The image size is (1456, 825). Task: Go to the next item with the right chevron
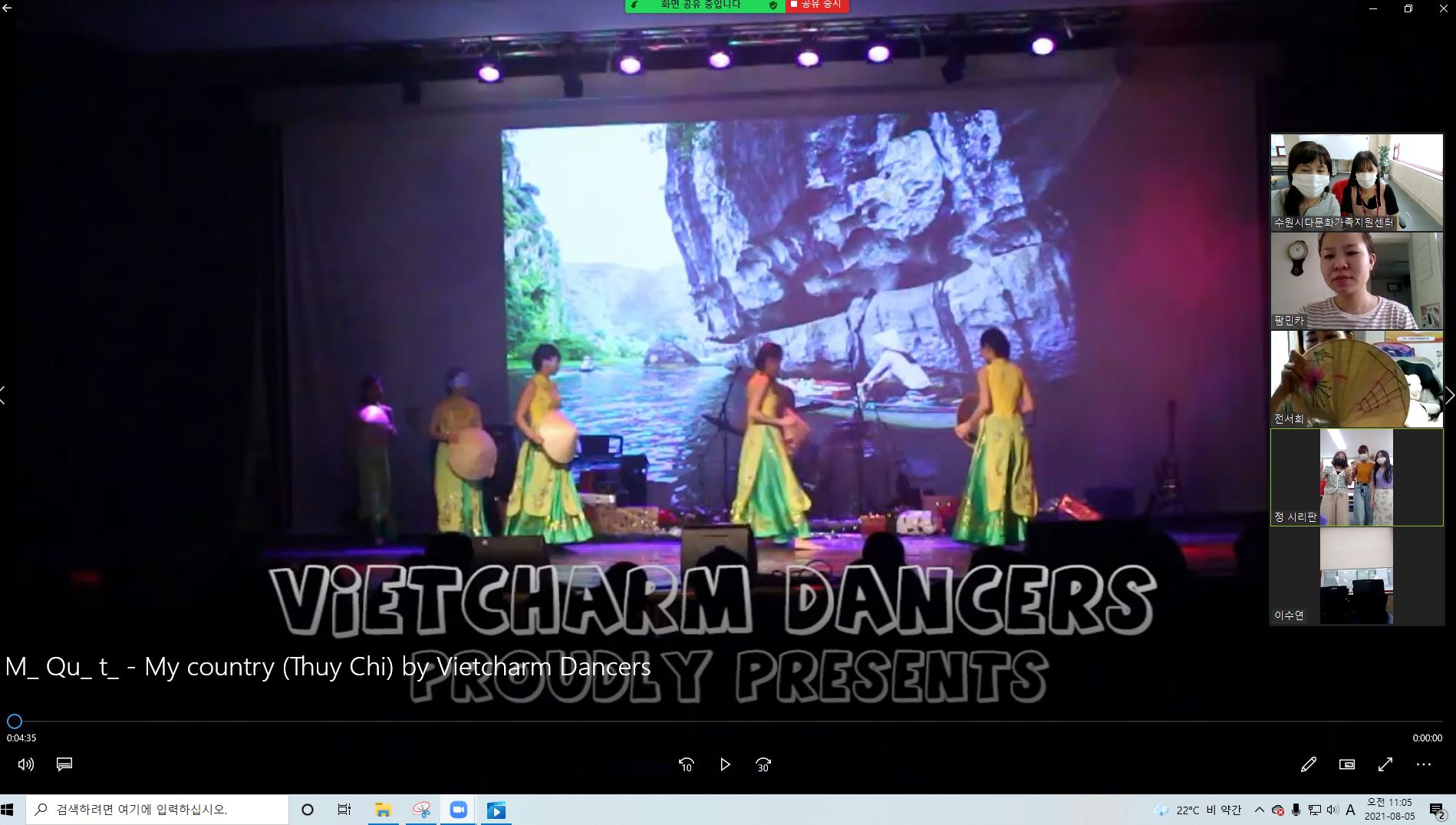[x=1449, y=396]
